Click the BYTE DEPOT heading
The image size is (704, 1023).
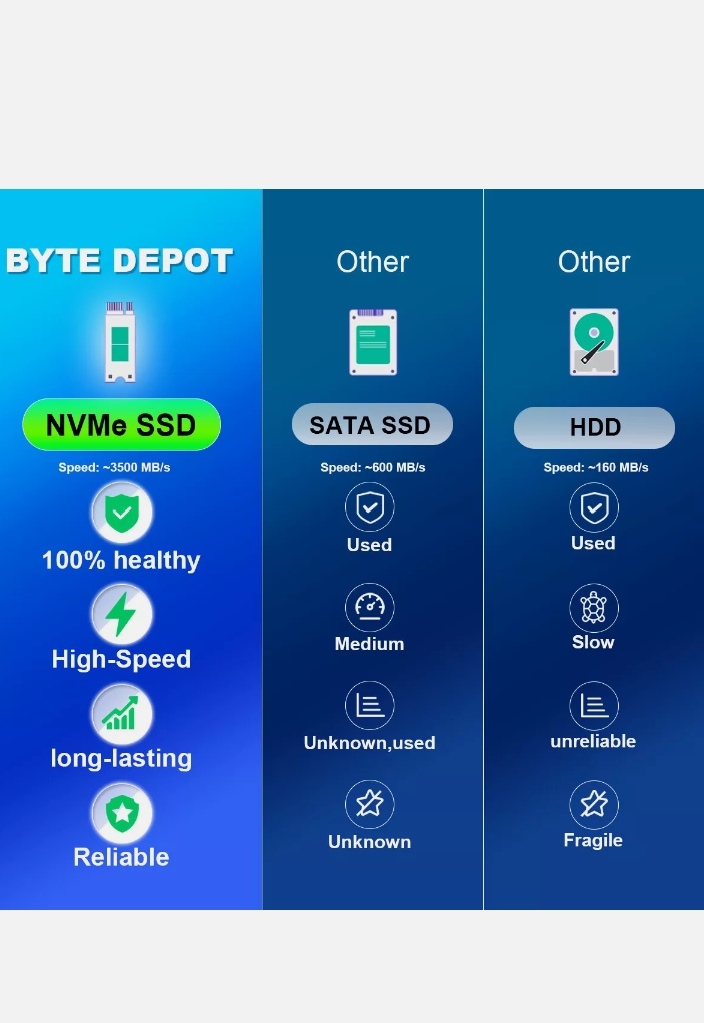119,261
